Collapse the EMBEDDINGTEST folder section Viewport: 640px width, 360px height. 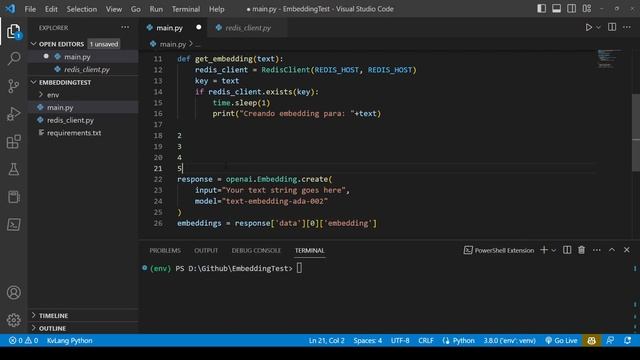point(33,82)
